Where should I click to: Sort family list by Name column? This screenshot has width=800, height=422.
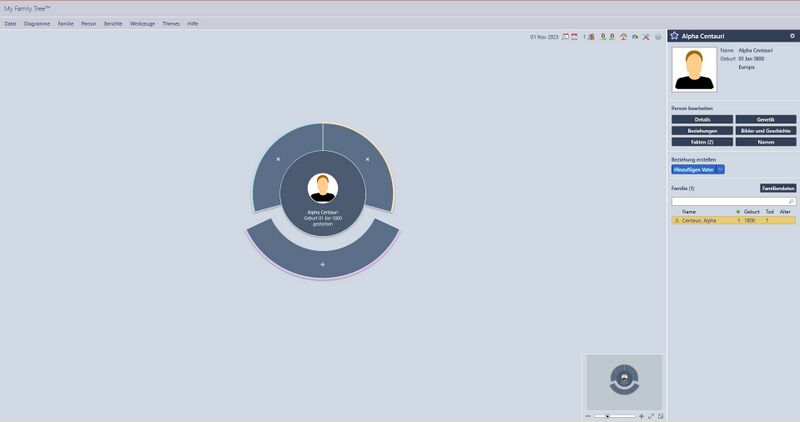pos(689,212)
